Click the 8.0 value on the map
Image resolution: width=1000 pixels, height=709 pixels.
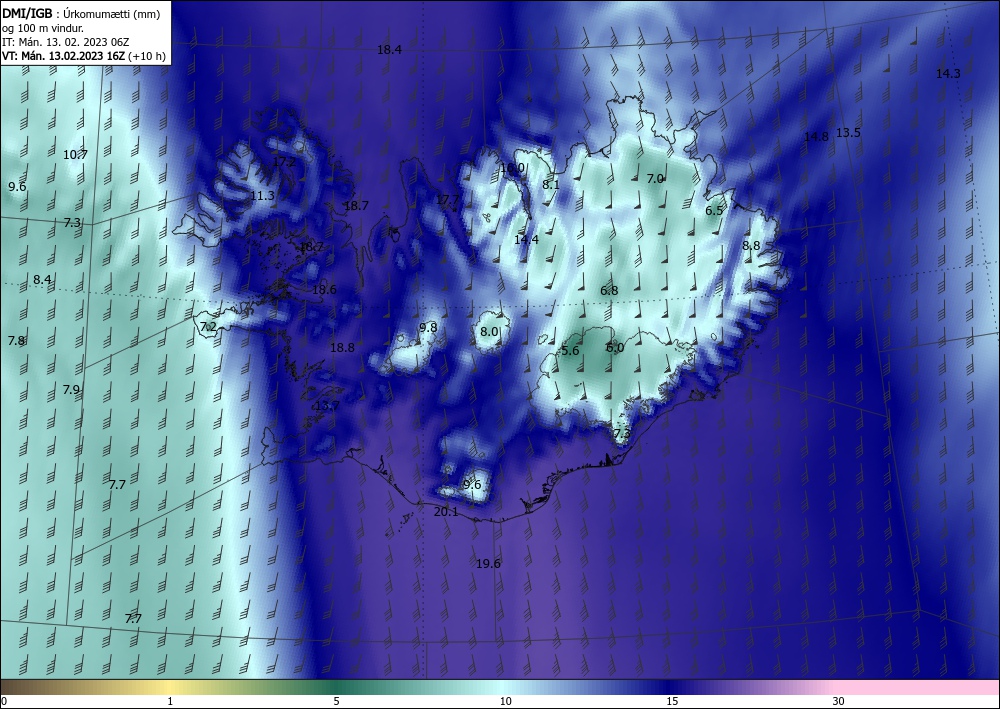pos(489,332)
